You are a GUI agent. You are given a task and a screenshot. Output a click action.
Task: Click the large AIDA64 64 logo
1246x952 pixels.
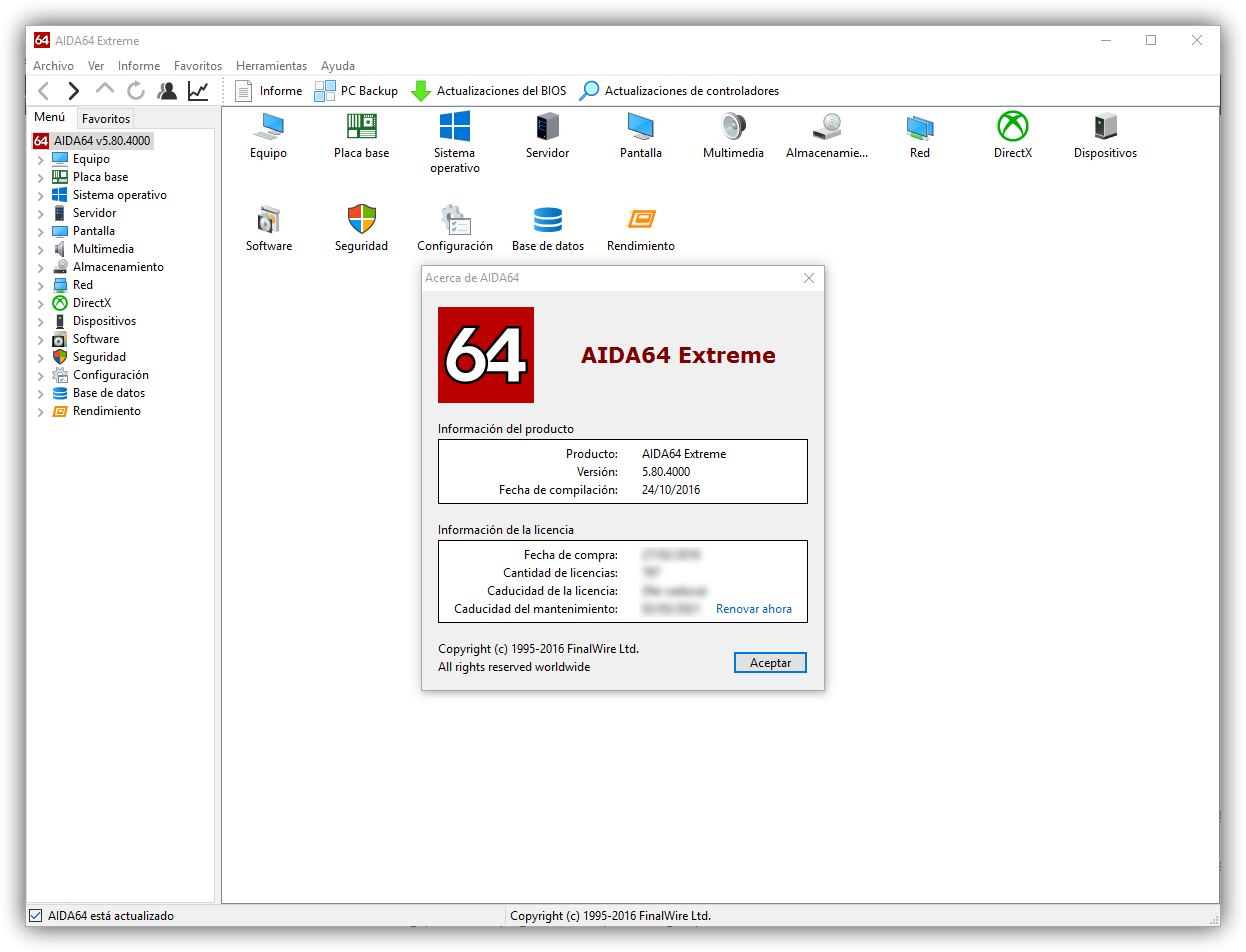pos(486,355)
